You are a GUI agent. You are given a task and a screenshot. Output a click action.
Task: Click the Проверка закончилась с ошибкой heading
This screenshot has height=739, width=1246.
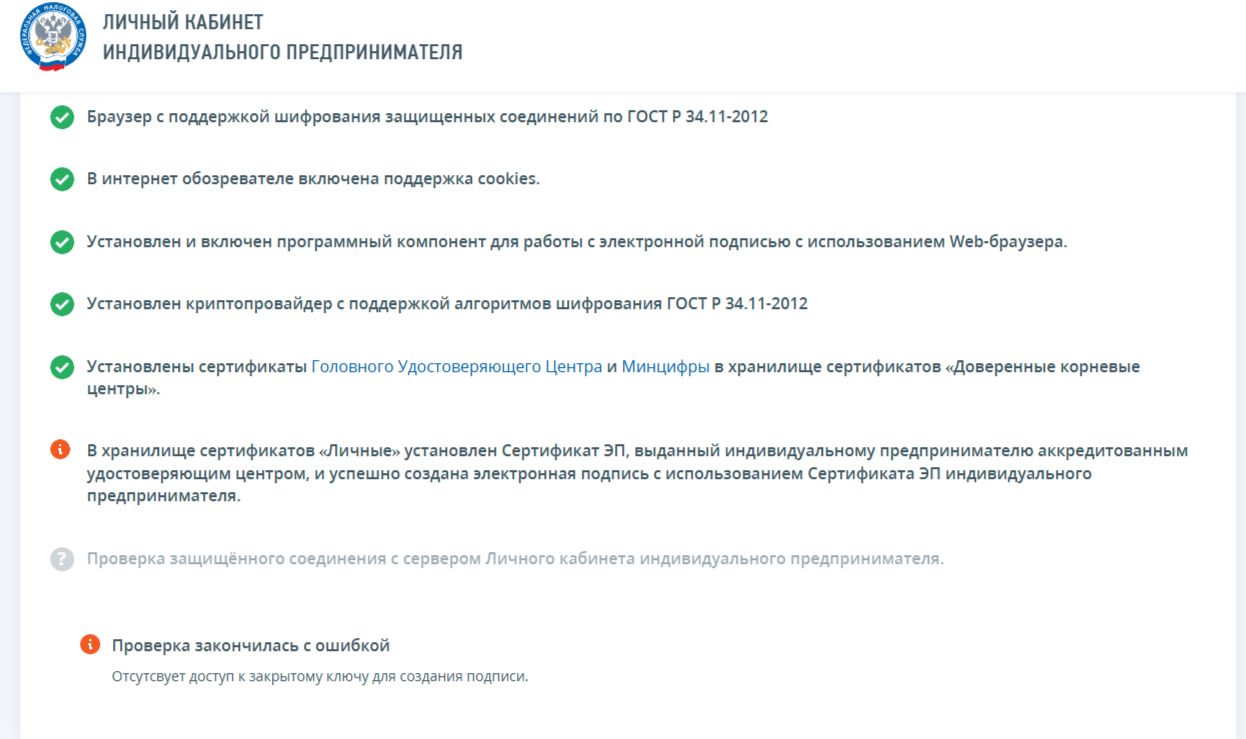click(x=251, y=645)
